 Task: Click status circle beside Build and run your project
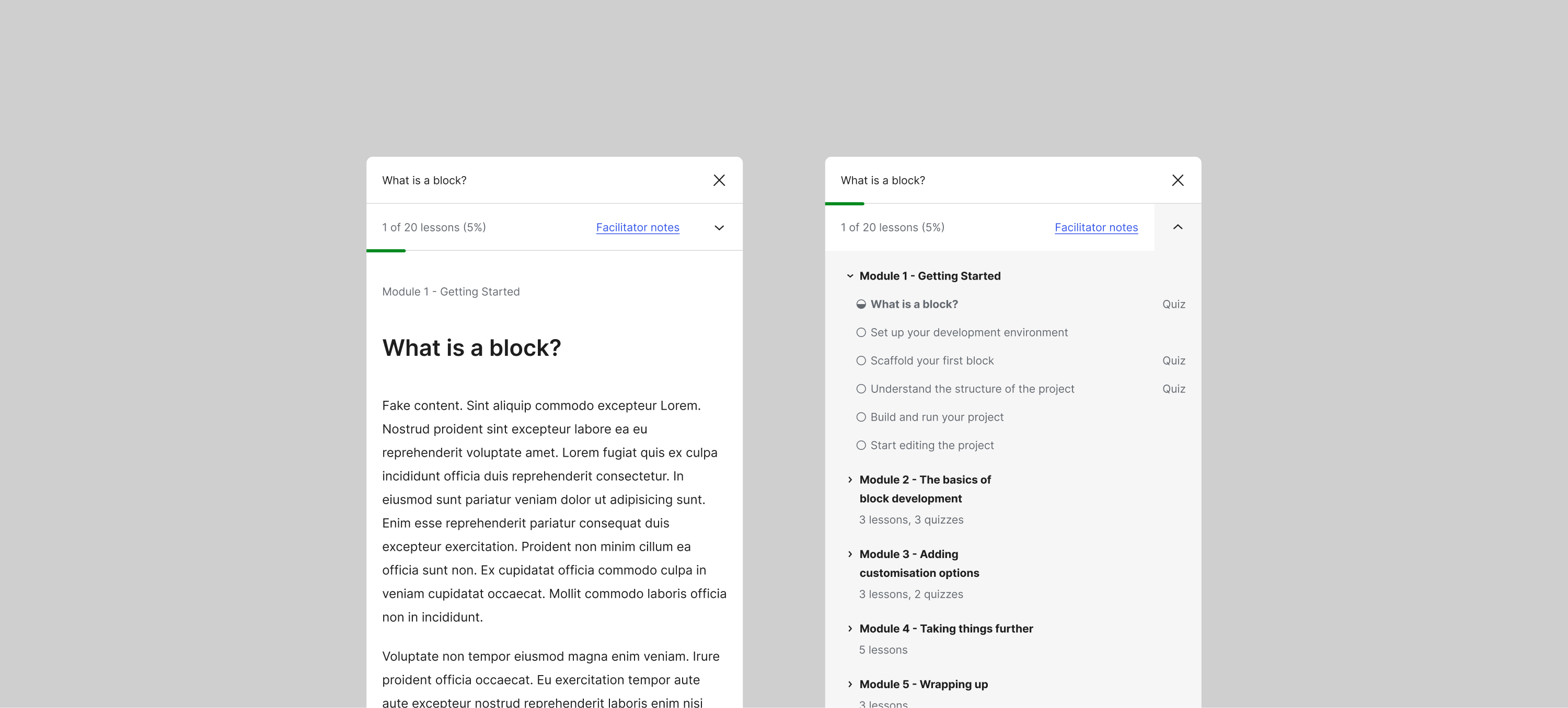pyautogui.click(x=861, y=417)
